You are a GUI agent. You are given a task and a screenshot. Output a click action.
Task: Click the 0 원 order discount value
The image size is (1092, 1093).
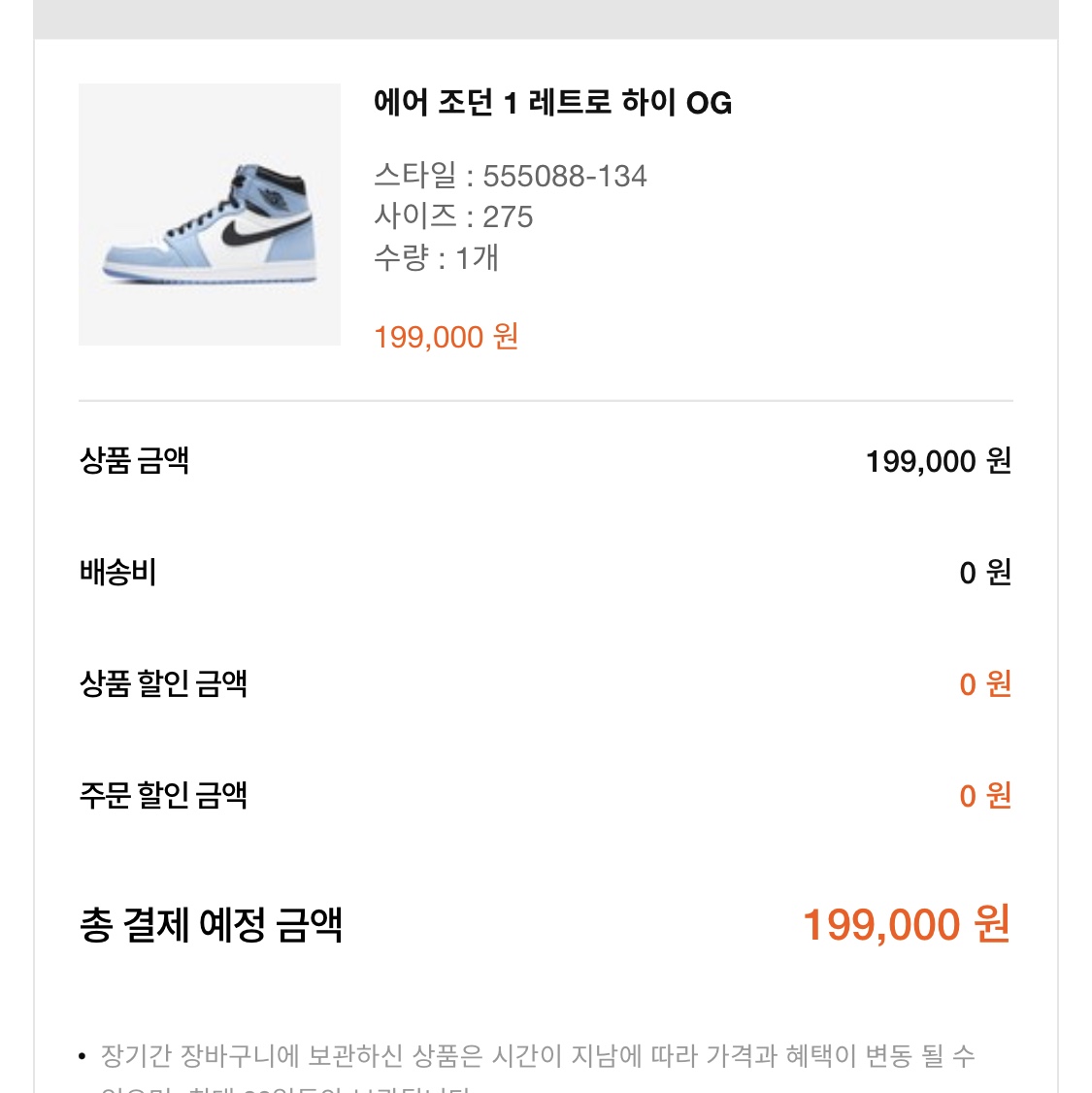pos(984,796)
